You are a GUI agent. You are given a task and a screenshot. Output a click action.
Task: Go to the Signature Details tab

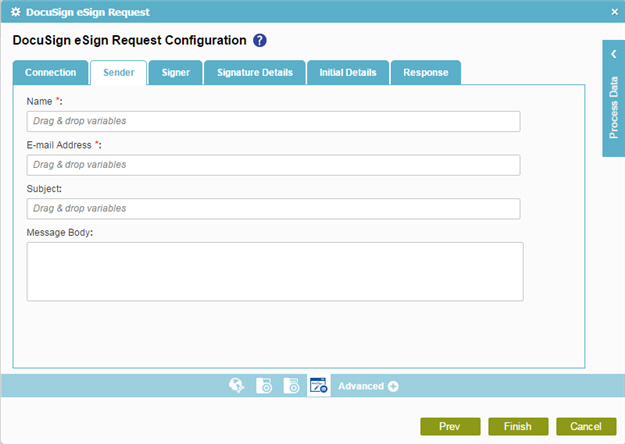(255, 73)
